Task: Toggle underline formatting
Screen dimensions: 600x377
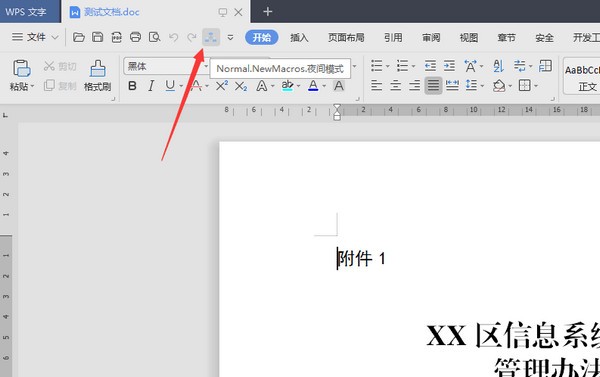Action: click(x=170, y=86)
